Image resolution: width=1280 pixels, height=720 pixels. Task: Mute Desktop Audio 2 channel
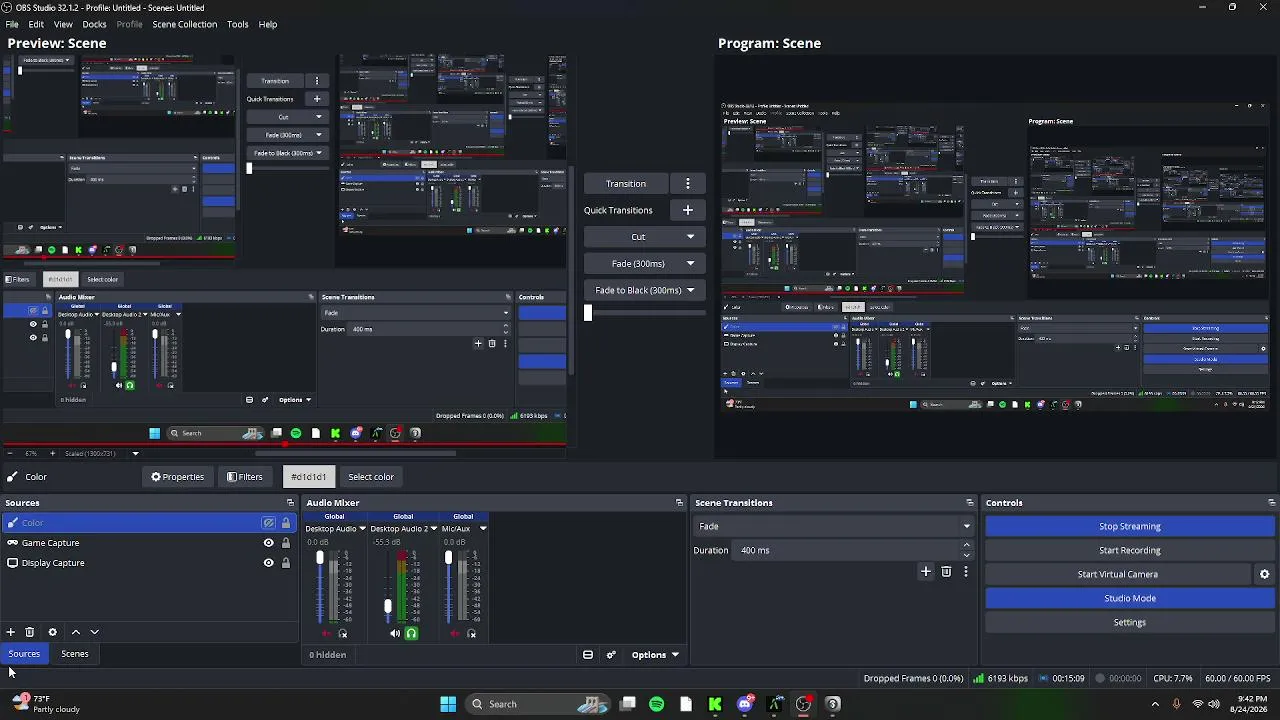[x=395, y=633]
